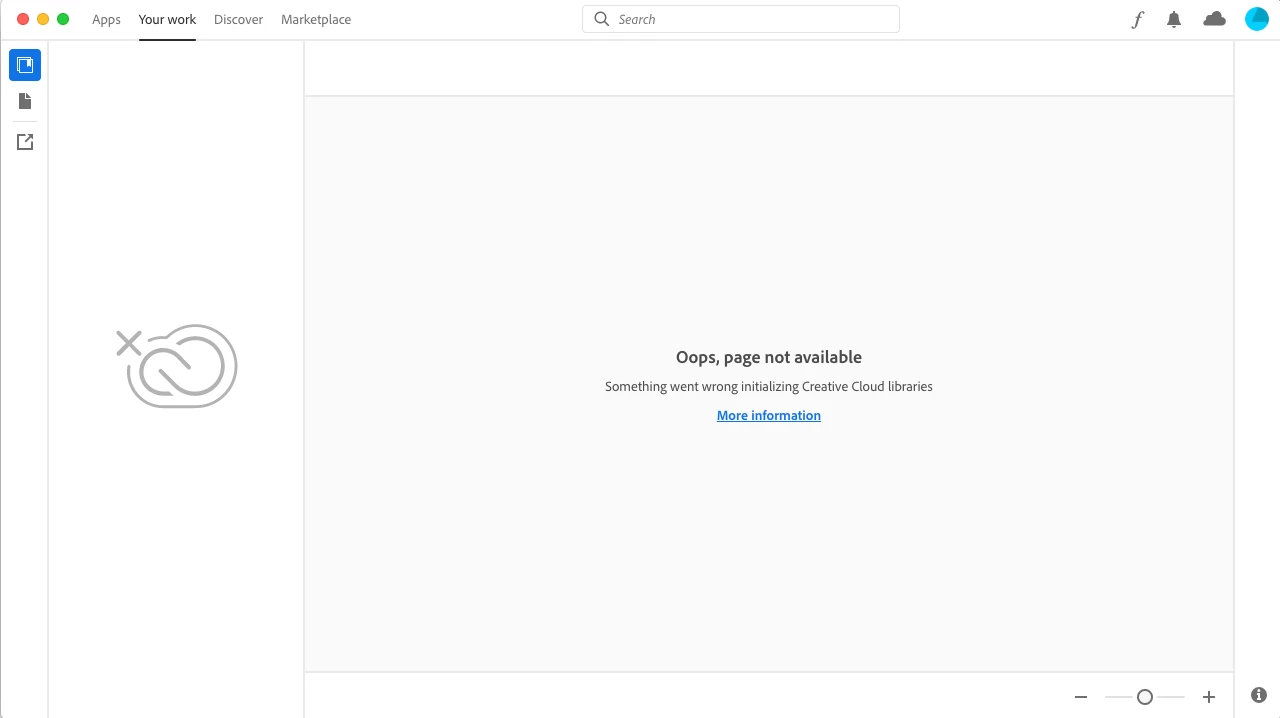
Task: Focus the Search input field
Action: point(741,19)
